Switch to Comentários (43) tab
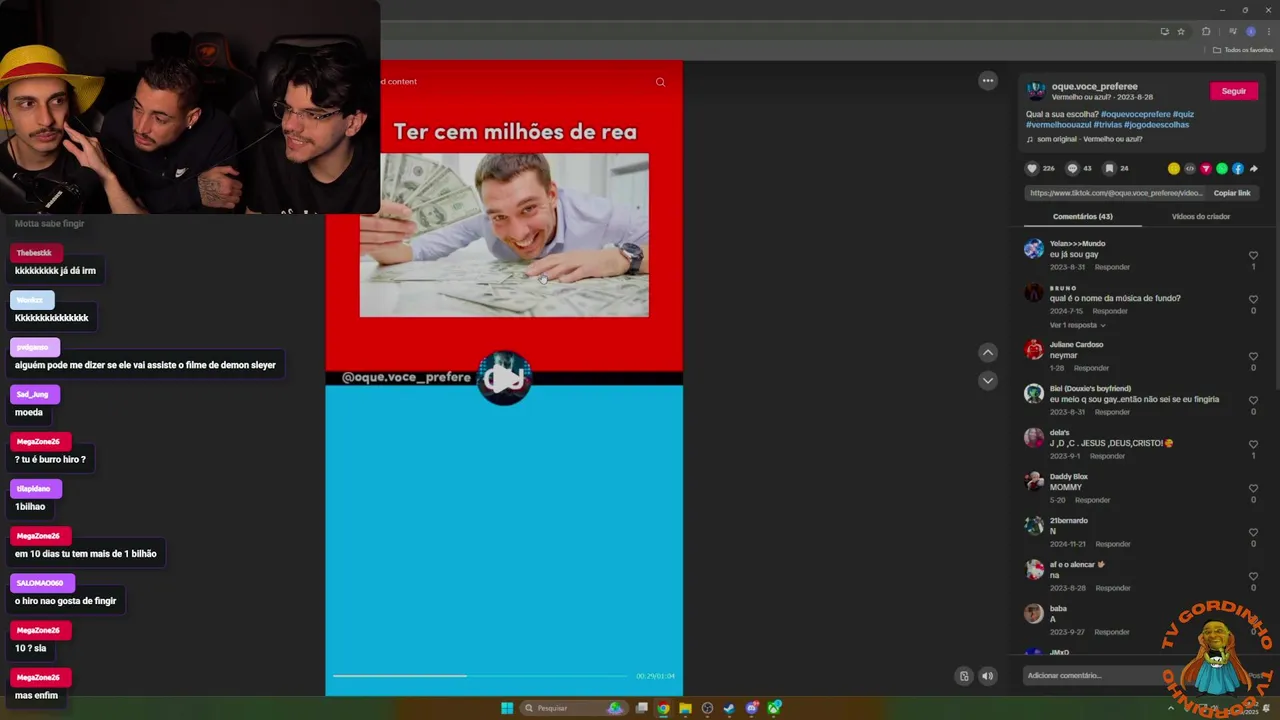Image resolution: width=1280 pixels, height=720 pixels. 1083,216
